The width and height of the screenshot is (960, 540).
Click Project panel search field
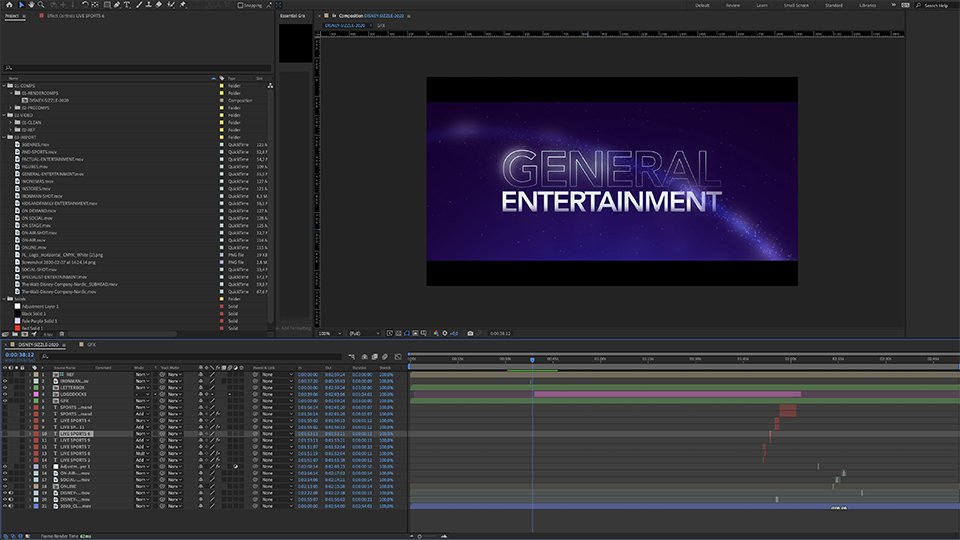point(137,68)
